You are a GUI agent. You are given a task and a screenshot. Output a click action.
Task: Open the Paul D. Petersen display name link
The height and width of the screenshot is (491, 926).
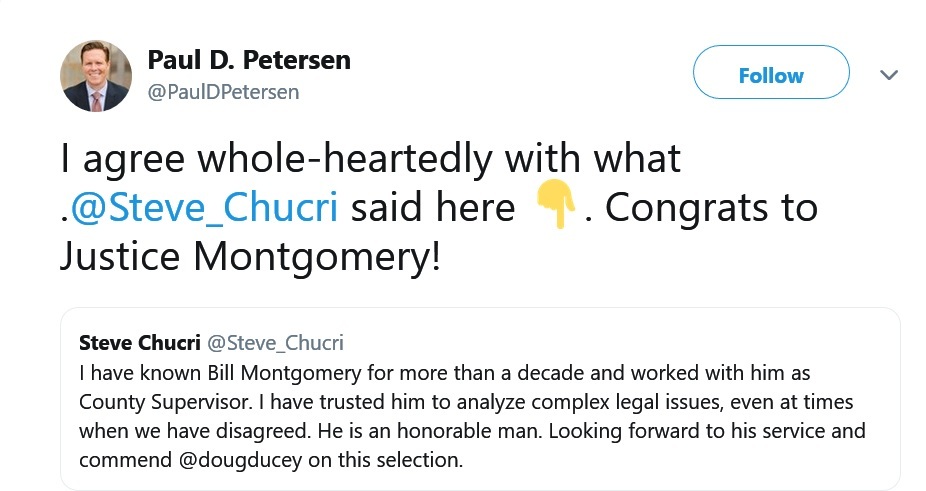(x=249, y=60)
